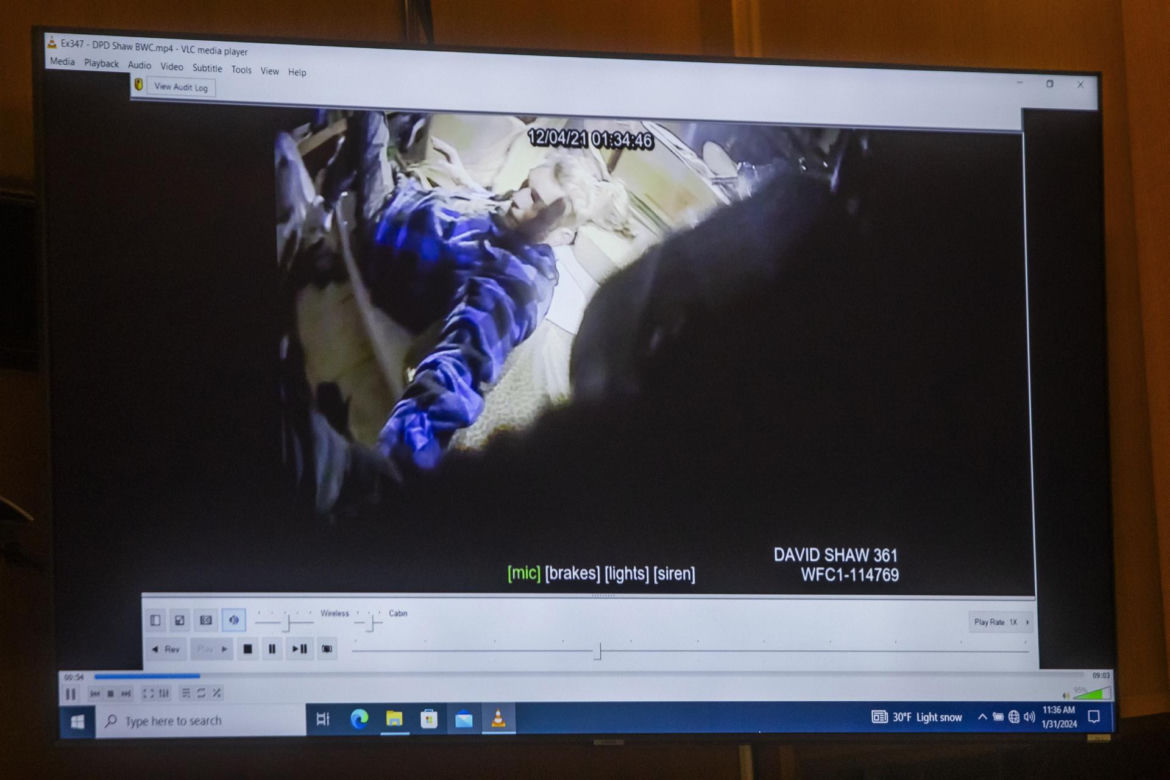
Task: Open the Media menu
Action: [x=62, y=62]
